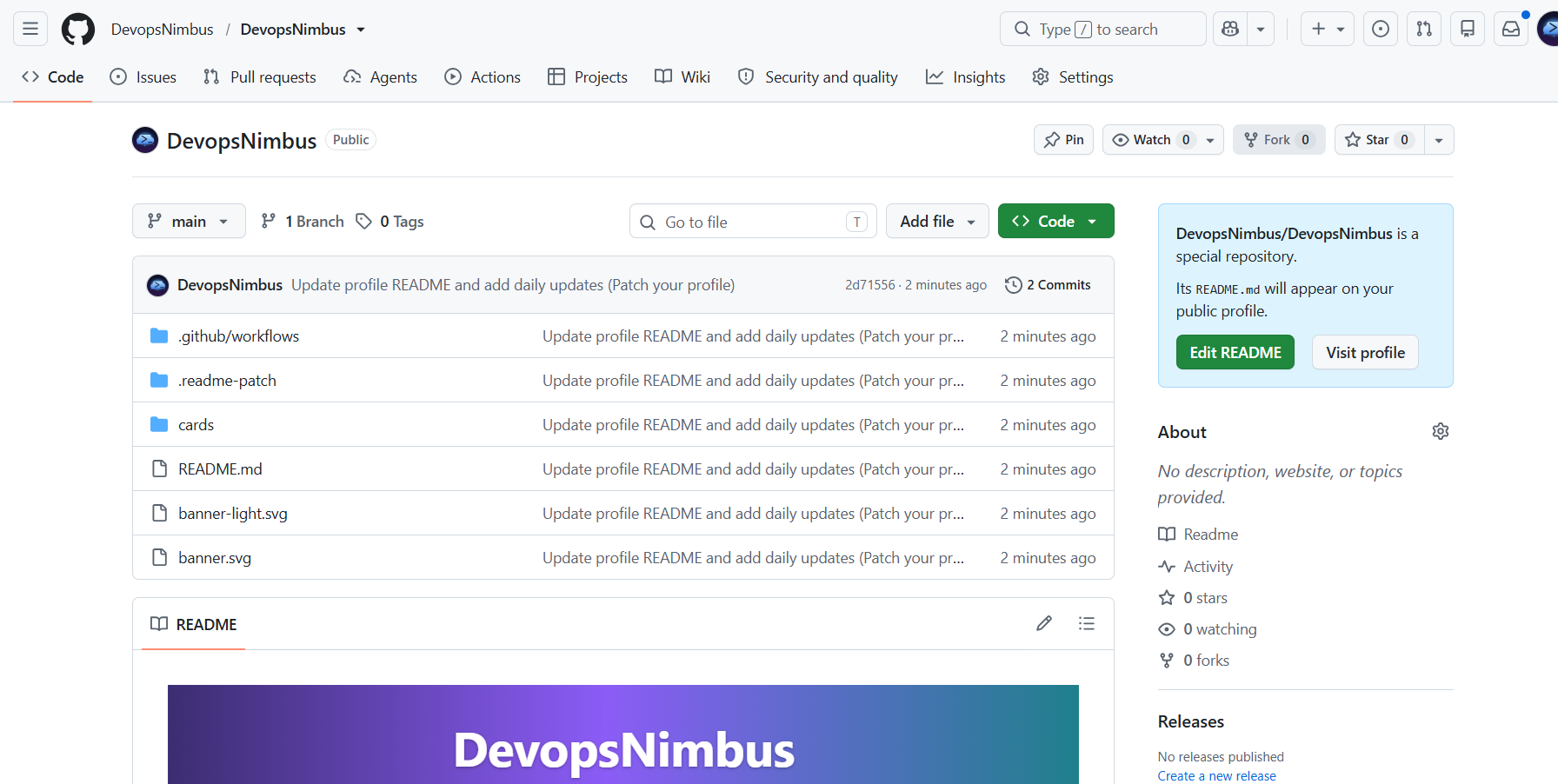Click the Type / to search box
The height and width of the screenshot is (784, 1558).
pyautogui.click(x=1102, y=29)
